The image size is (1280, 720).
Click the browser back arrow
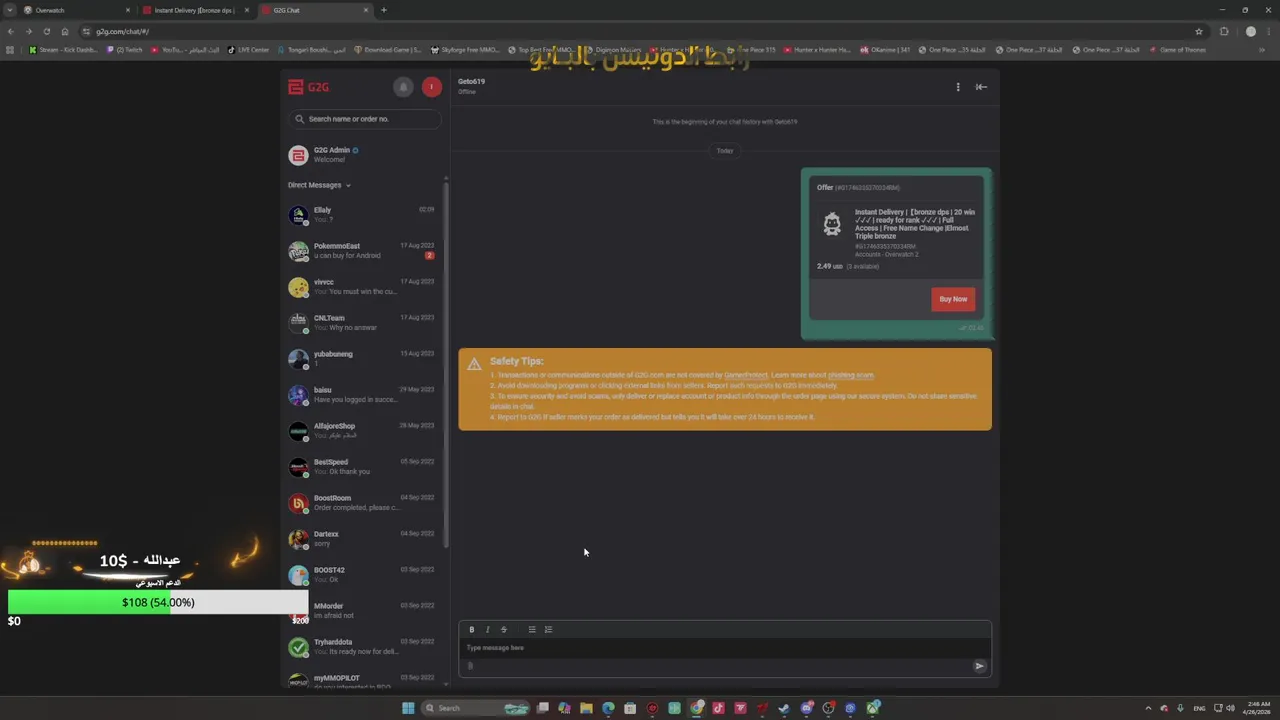pyautogui.click(x=11, y=31)
